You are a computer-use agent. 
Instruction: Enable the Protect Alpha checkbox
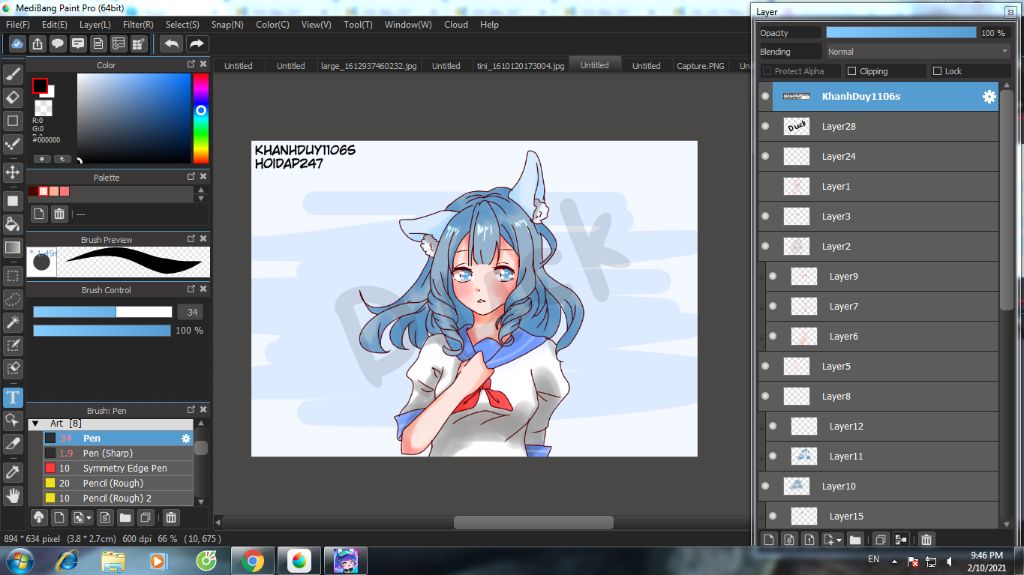[767, 71]
